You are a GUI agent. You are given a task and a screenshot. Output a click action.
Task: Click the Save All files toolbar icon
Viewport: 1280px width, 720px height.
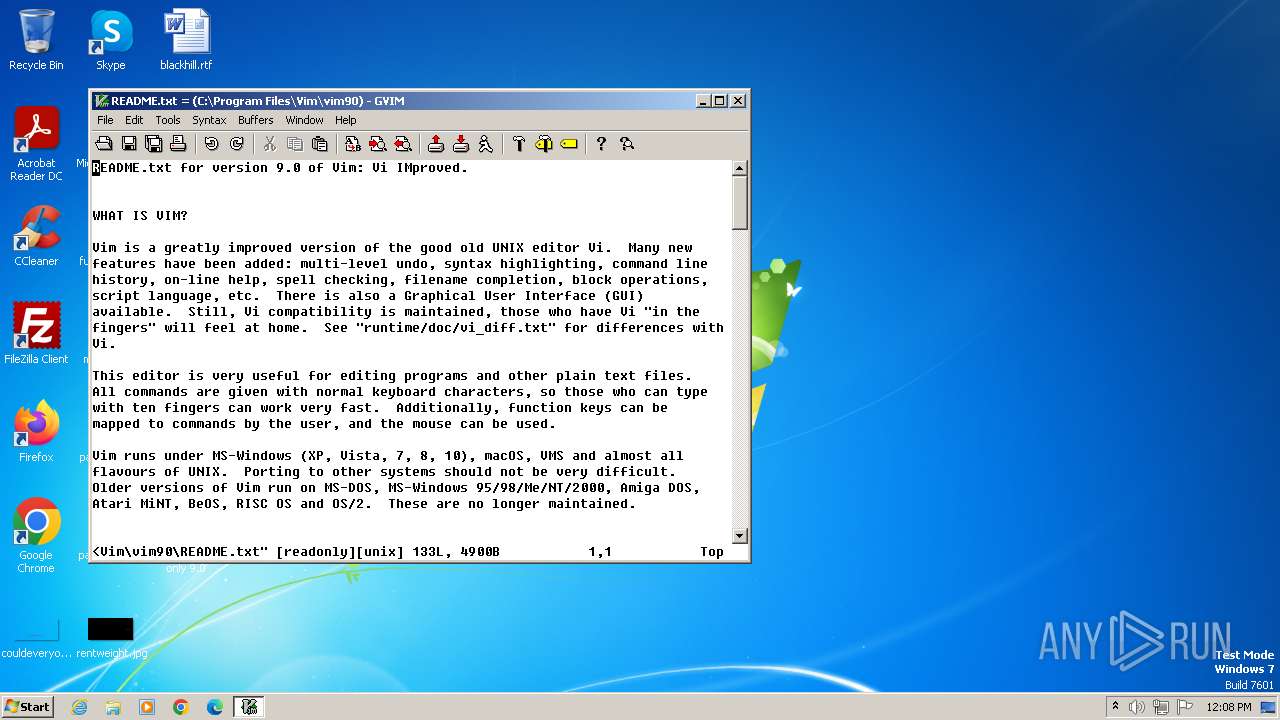coord(153,144)
